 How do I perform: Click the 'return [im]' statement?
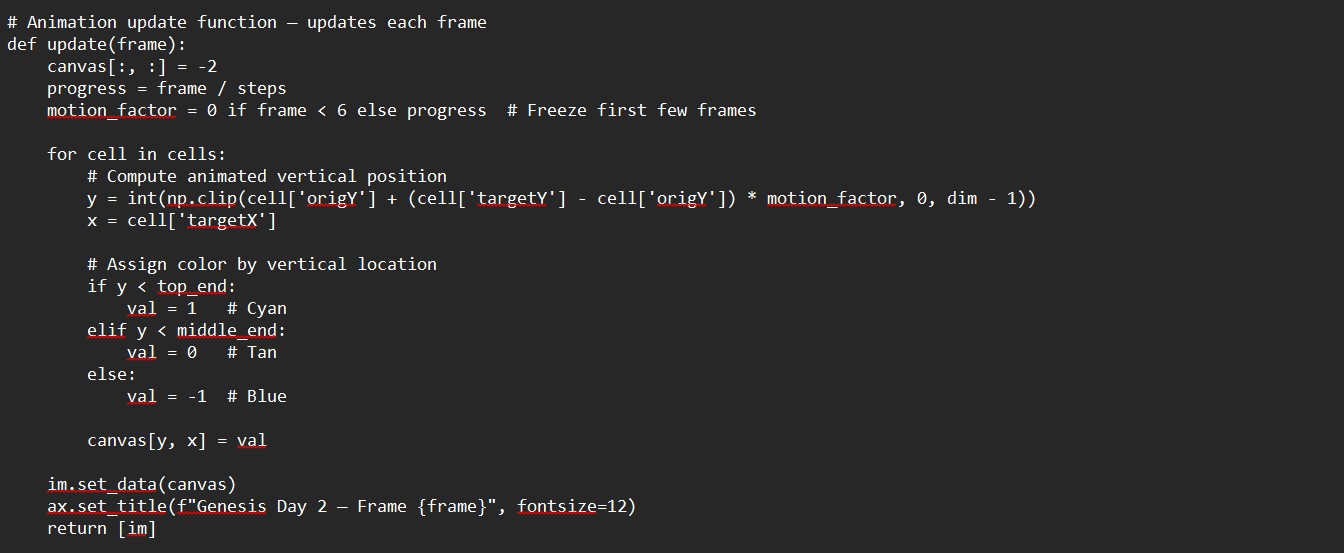pos(101,528)
